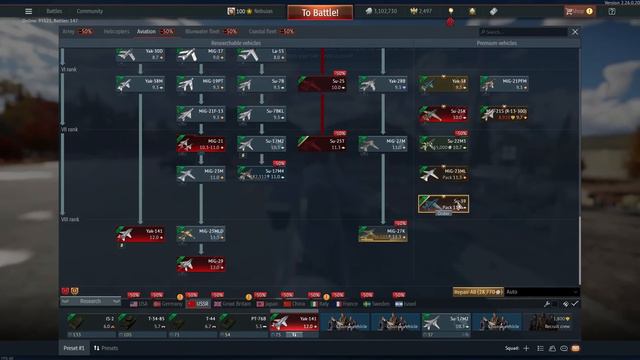Select the Su-7B aircraft
The width and height of the screenshot is (640, 360).
262,84
